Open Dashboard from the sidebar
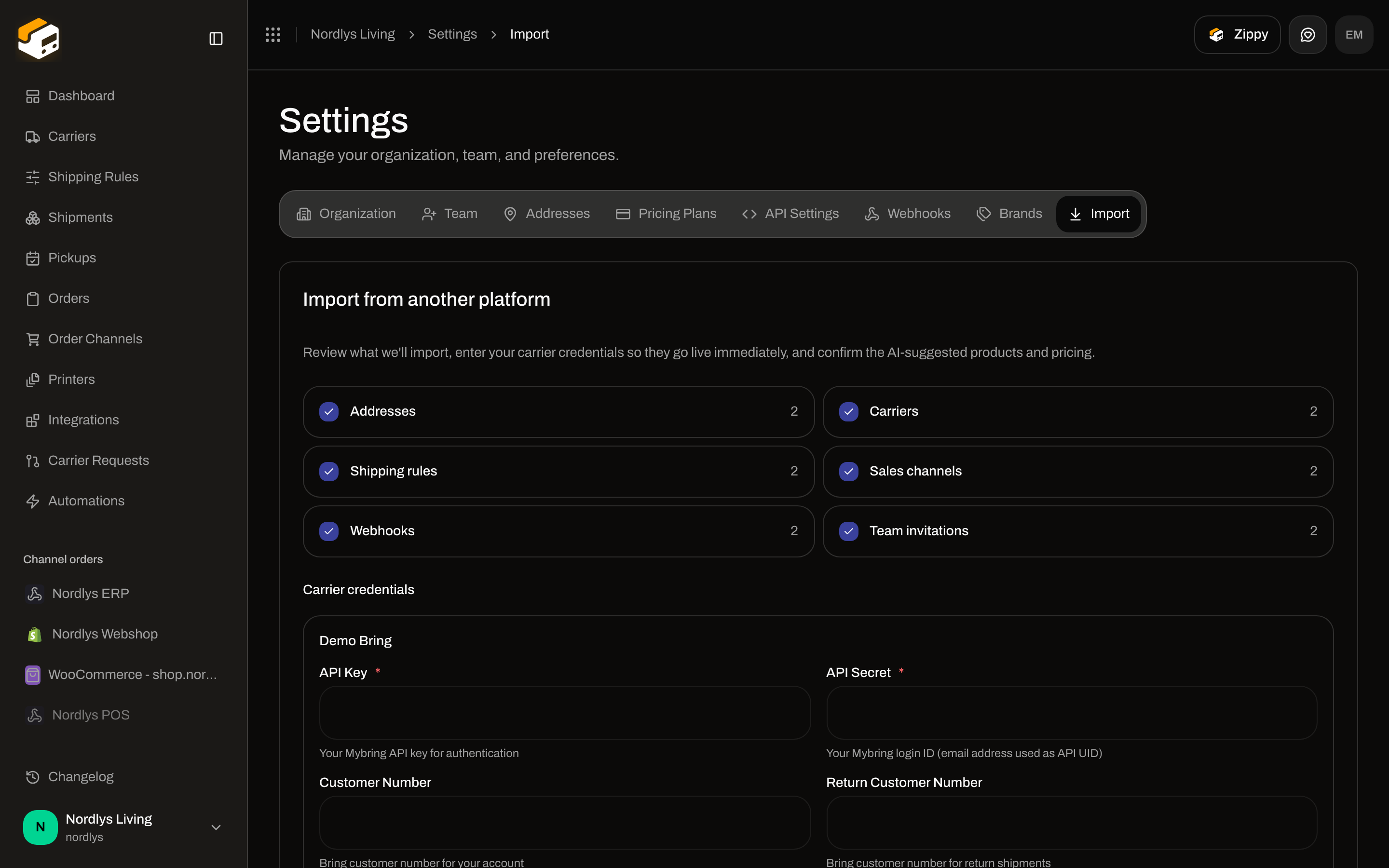Image resolution: width=1389 pixels, height=868 pixels. pos(123,96)
